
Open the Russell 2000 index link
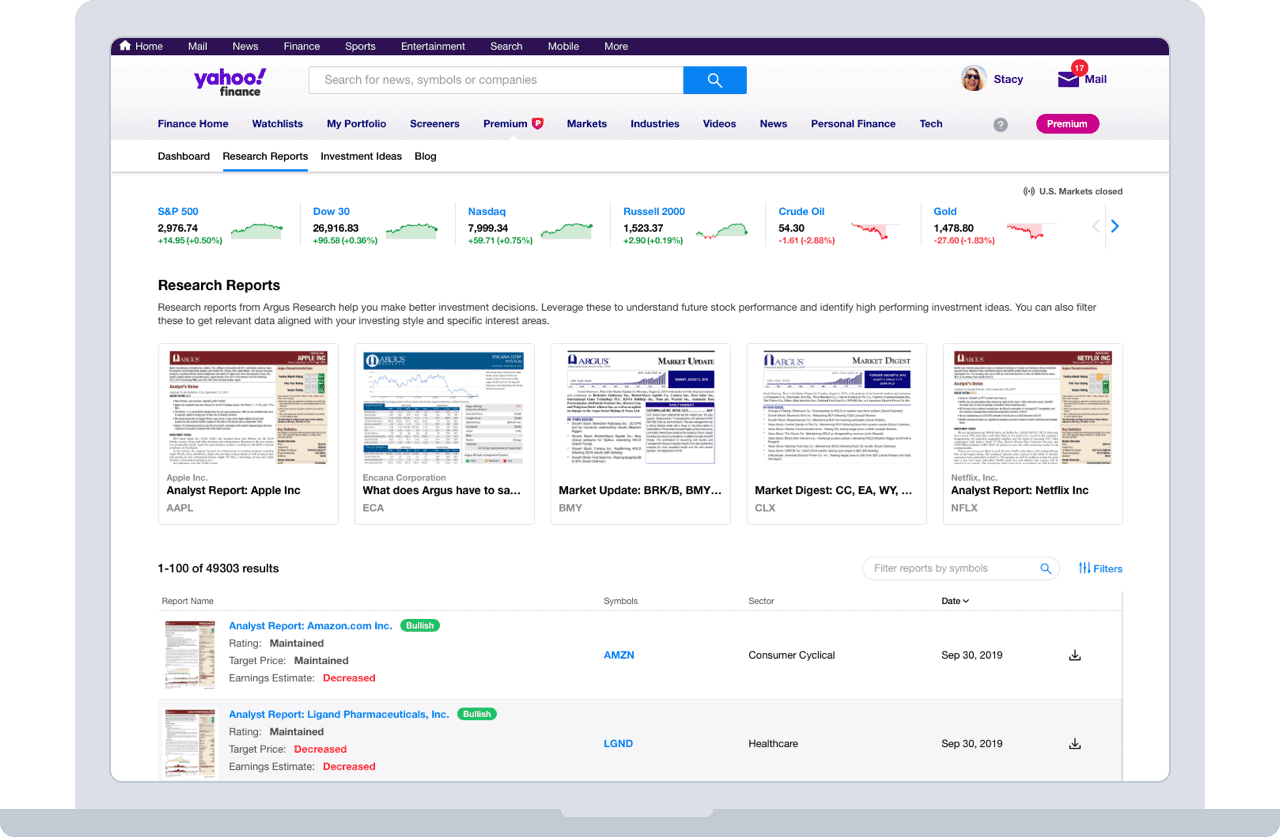pyautogui.click(x=654, y=212)
